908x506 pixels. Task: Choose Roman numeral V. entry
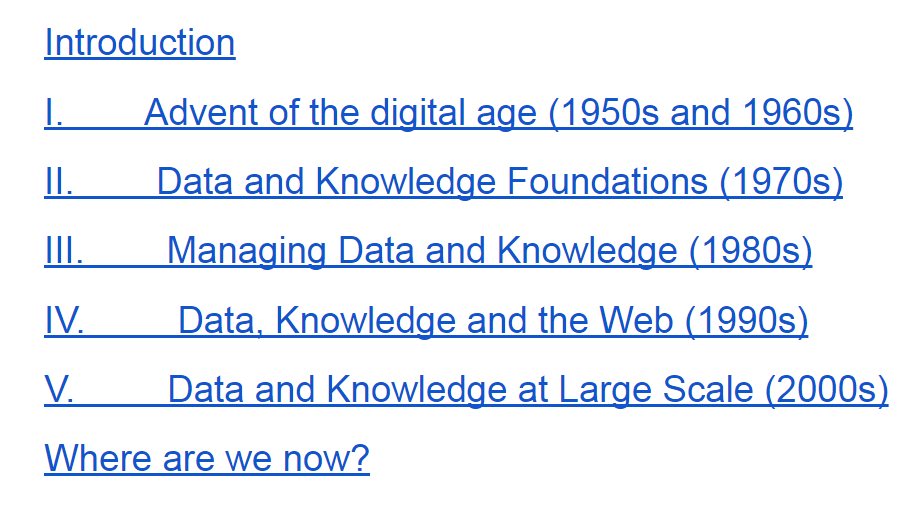pos(59,390)
